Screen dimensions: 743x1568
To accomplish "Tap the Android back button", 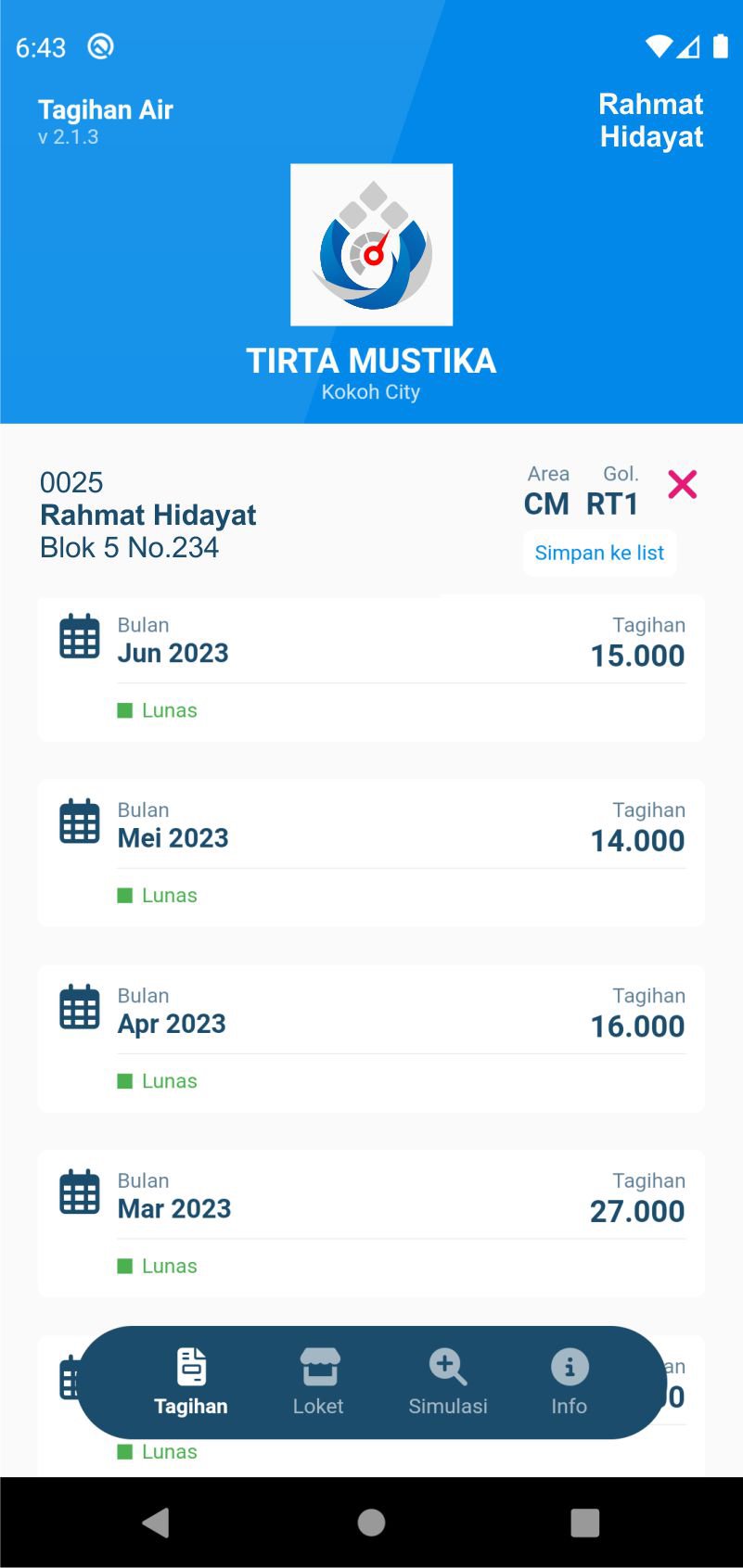I will click(156, 1522).
